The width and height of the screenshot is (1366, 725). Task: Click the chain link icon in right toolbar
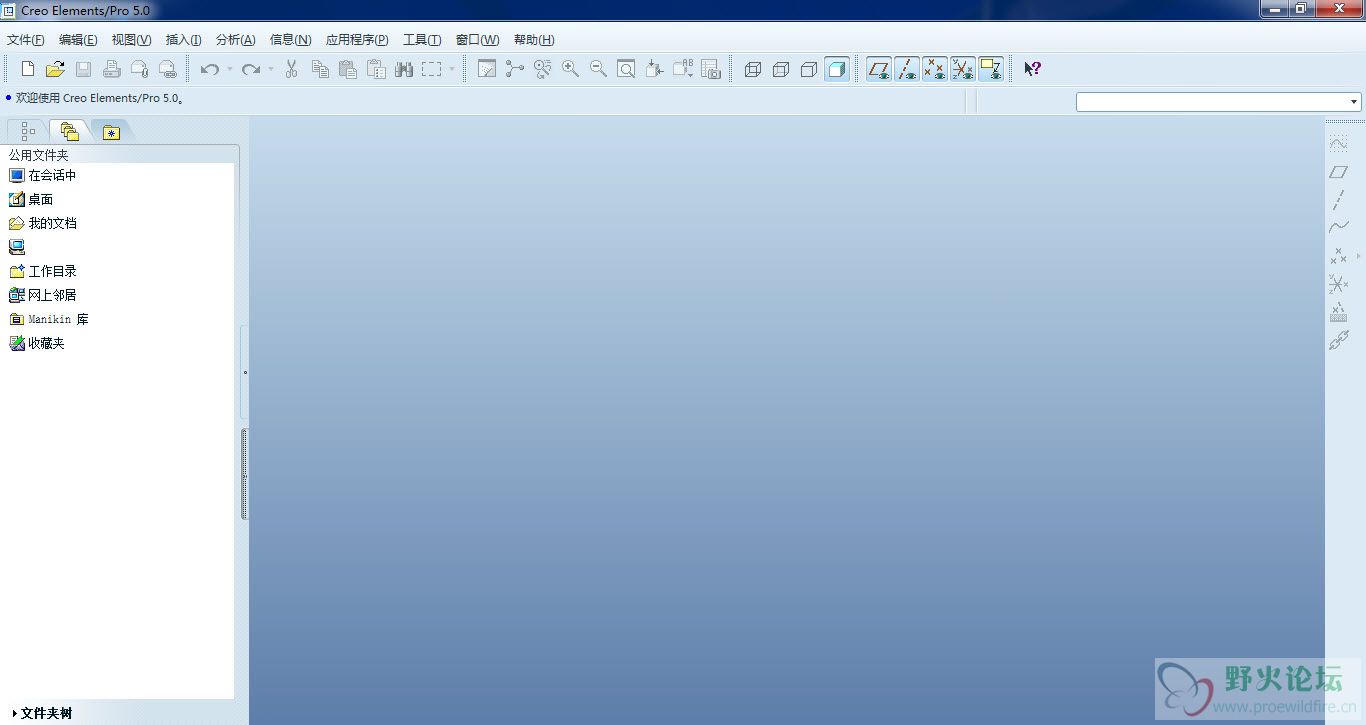pyautogui.click(x=1338, y=340)
